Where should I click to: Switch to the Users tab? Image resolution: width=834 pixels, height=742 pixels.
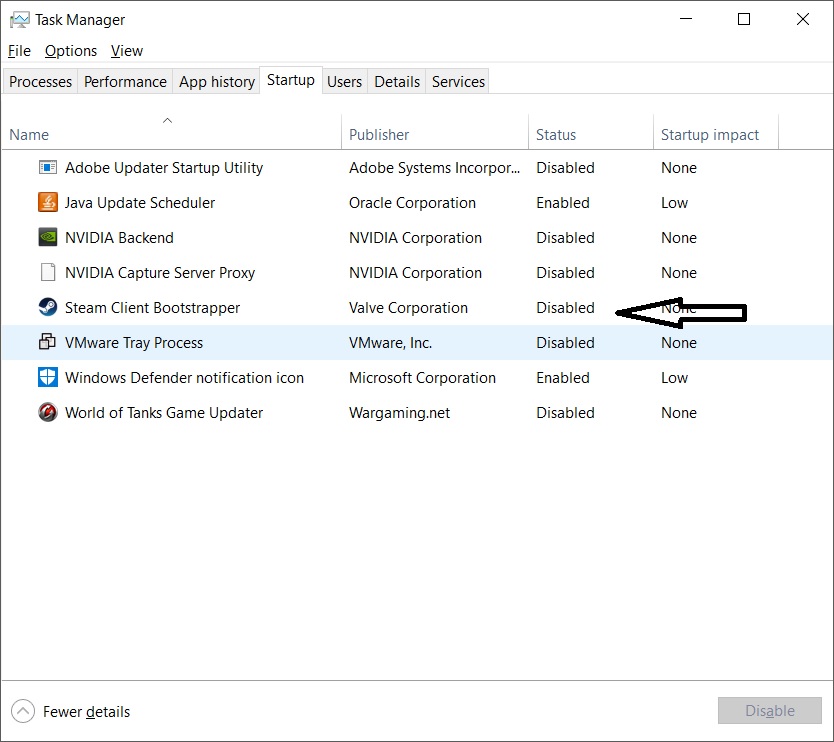pos(344,82)
